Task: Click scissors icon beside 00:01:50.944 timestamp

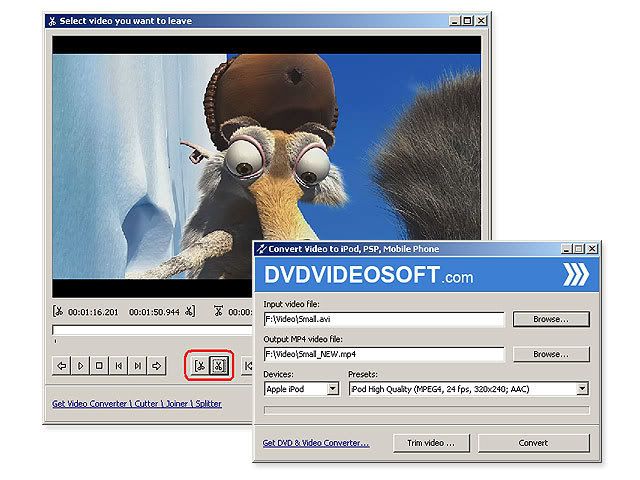Action: 189,311
